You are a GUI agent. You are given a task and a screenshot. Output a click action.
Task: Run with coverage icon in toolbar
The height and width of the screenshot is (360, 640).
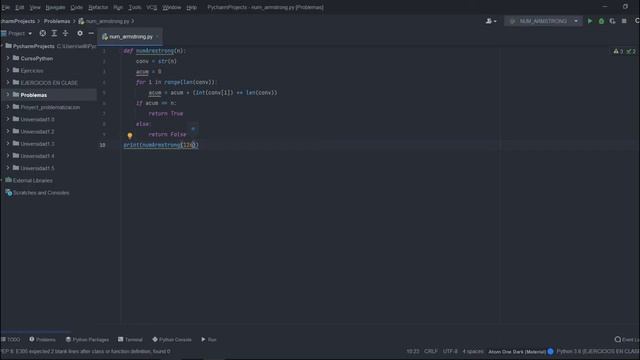(612, 21)
